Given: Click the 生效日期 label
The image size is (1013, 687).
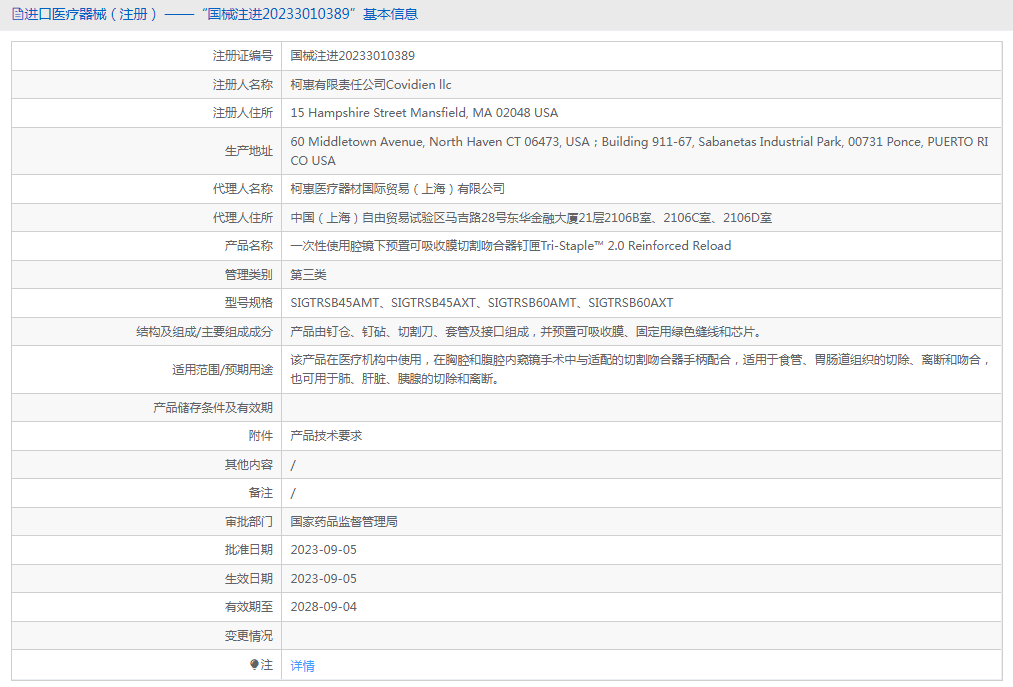Looking at the screenshot, I should tap(249, 579).
